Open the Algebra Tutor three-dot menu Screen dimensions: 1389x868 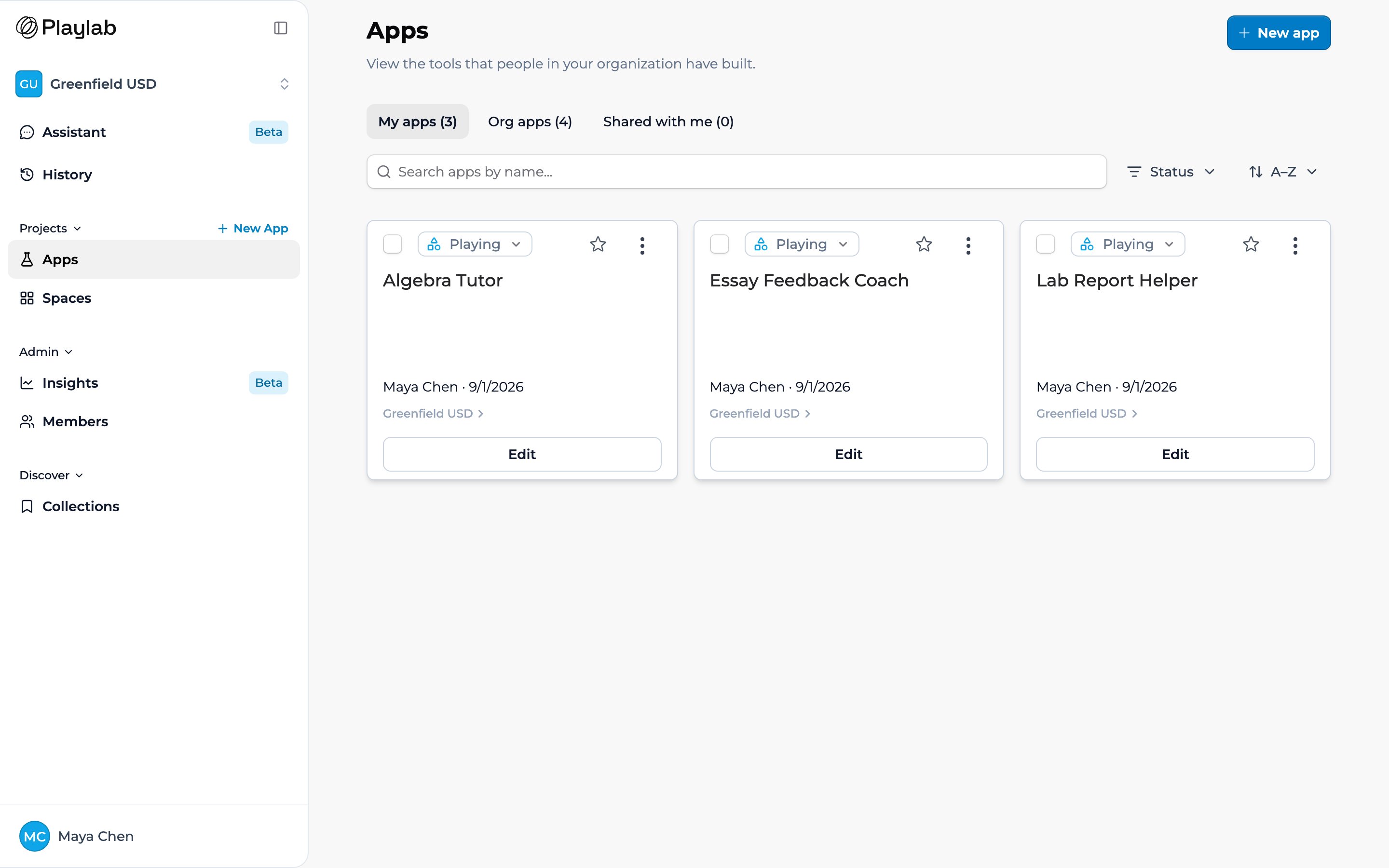tap(642, 246)
